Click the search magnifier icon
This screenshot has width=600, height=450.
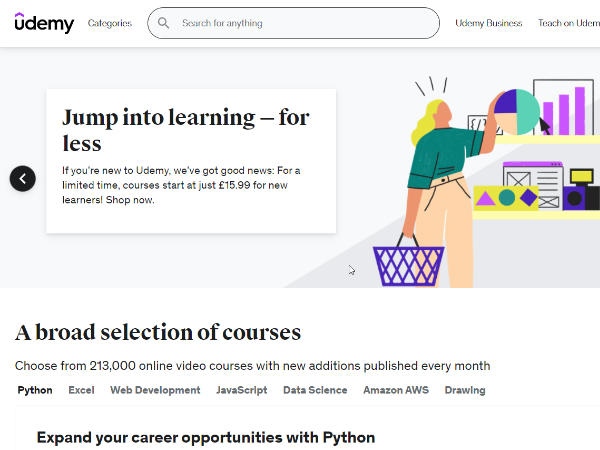(x=164, y=23)
